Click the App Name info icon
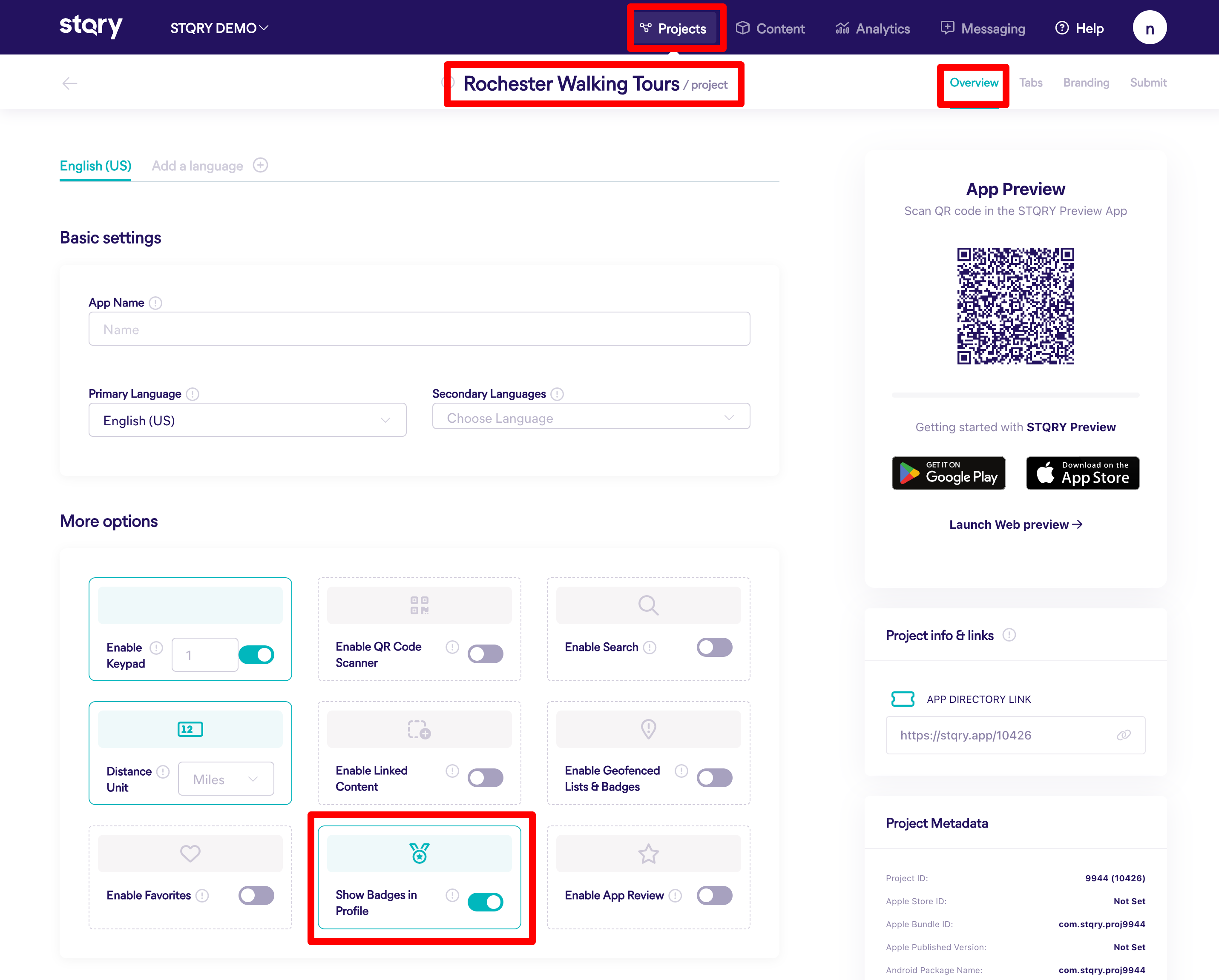Screen dimensions: 1219x980 (155, 303)
